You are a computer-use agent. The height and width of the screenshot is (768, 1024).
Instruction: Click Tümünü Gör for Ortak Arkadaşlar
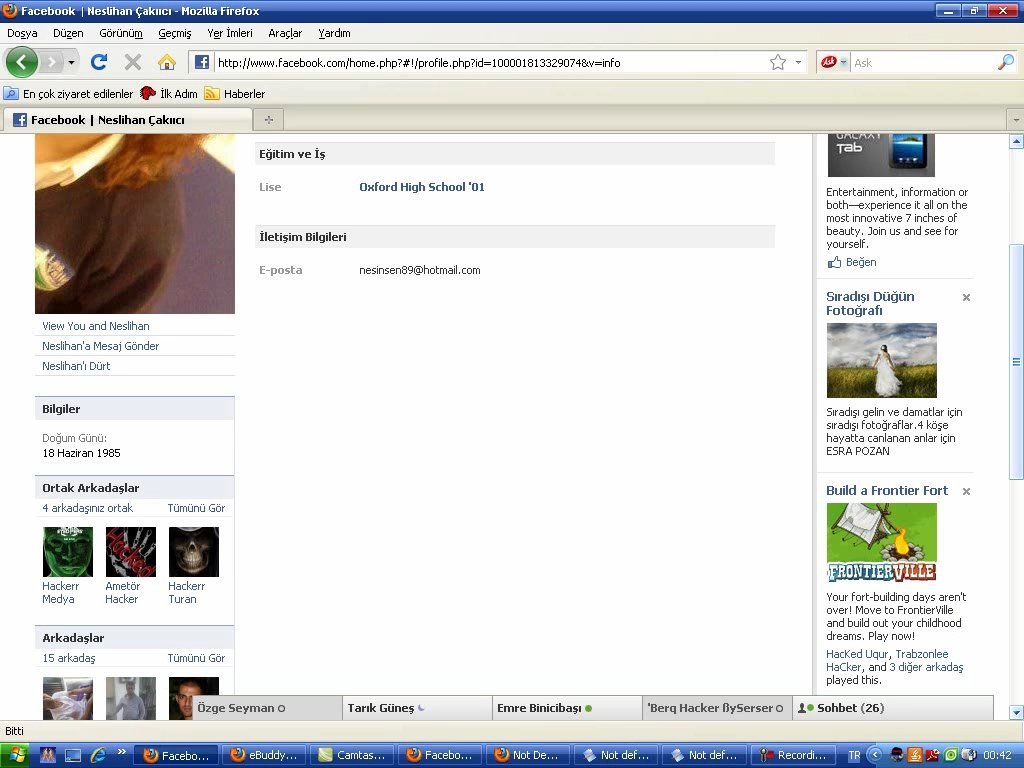[196, 508]
